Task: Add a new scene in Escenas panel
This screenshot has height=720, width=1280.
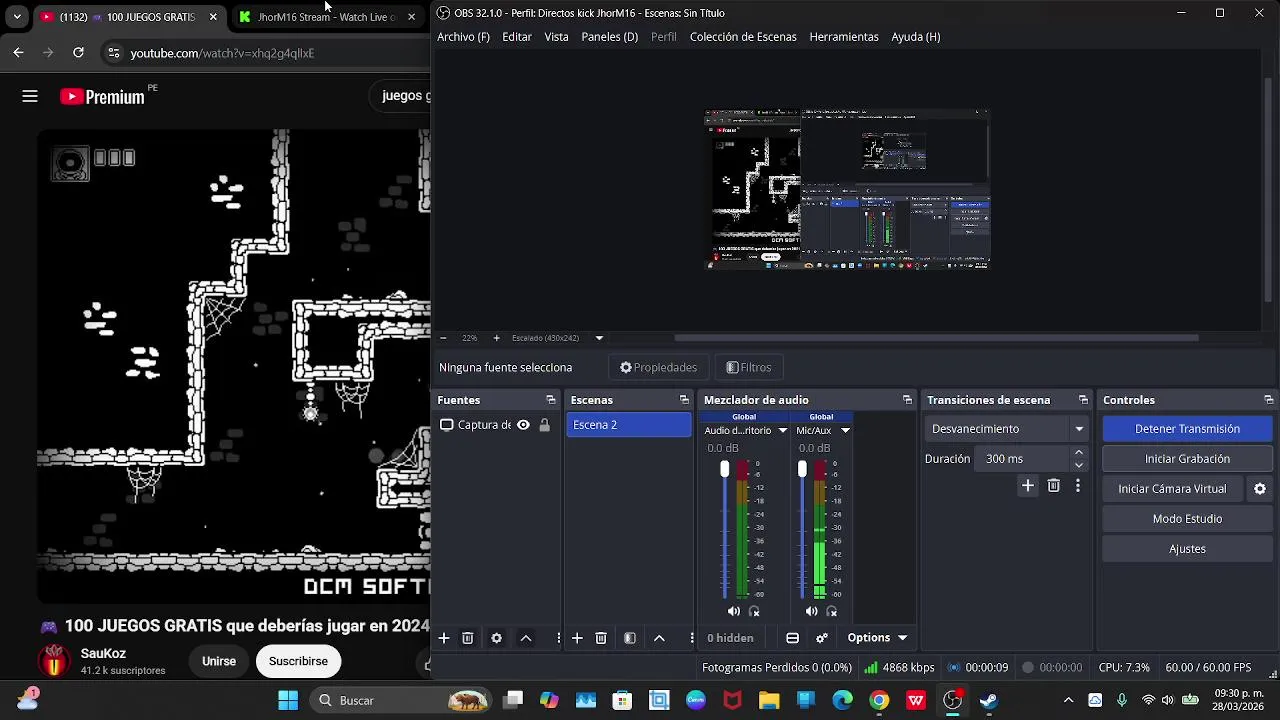Action: (x=577, y=638)
